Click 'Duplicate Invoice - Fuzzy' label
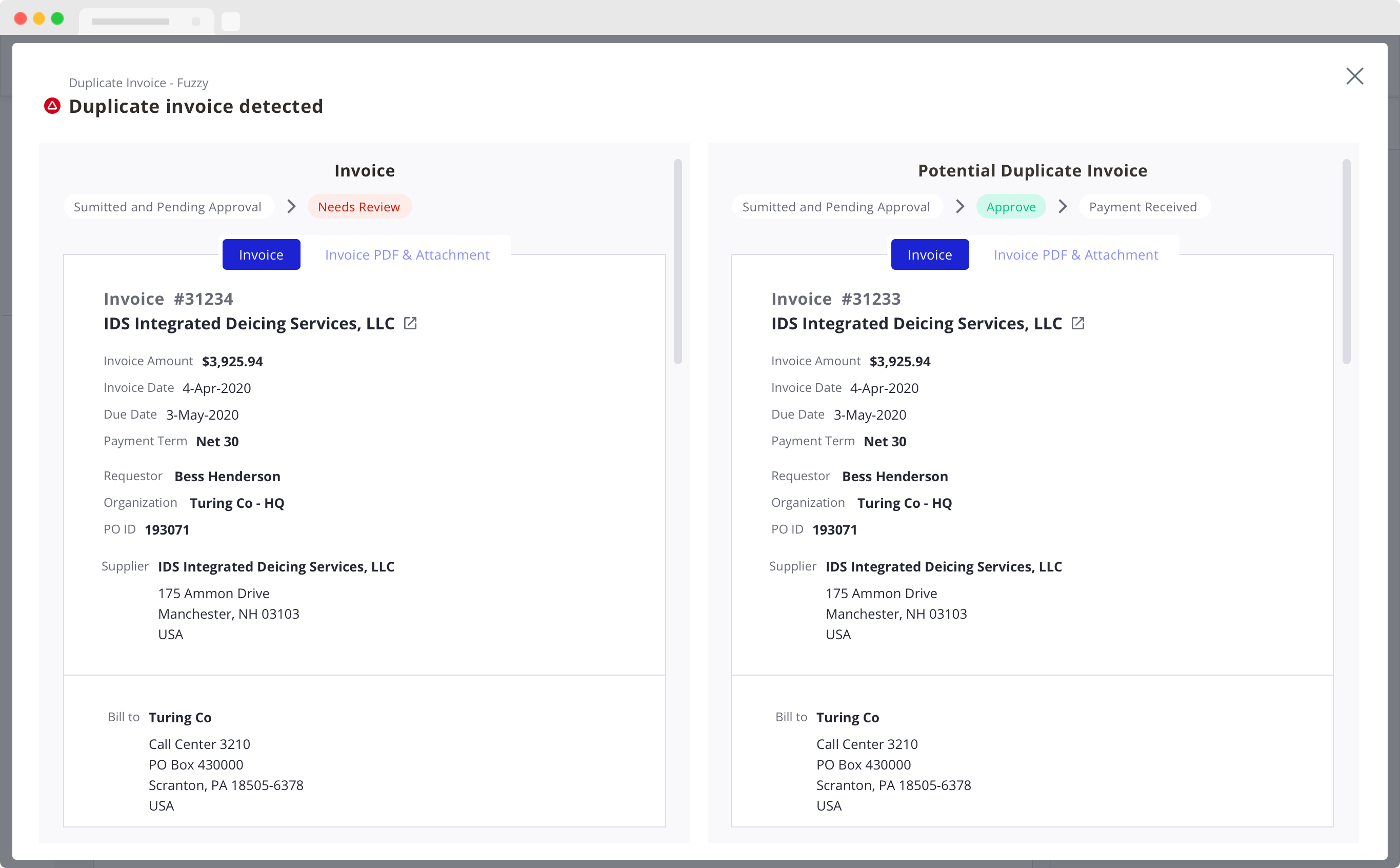1400x868 pixels. [138, 83]
